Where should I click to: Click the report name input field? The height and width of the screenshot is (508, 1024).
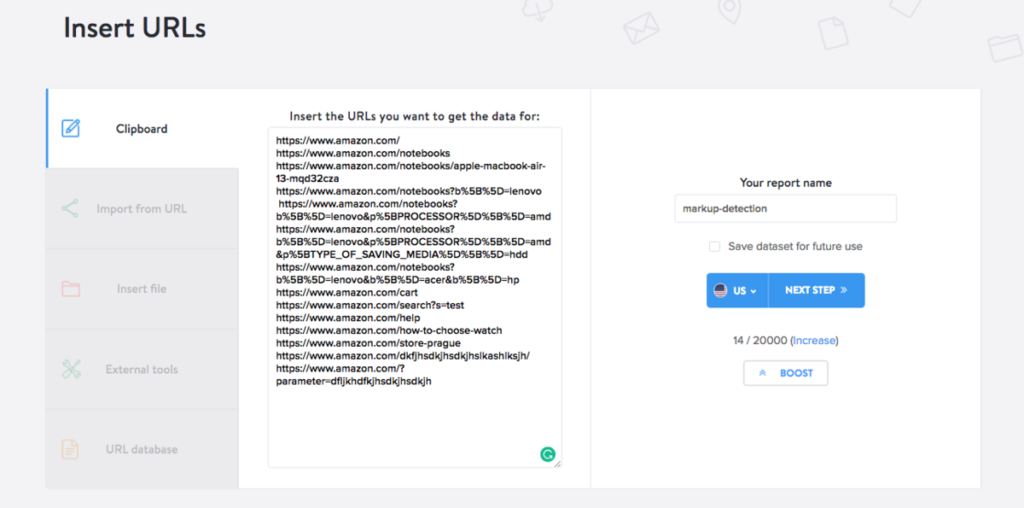(786, 209)
